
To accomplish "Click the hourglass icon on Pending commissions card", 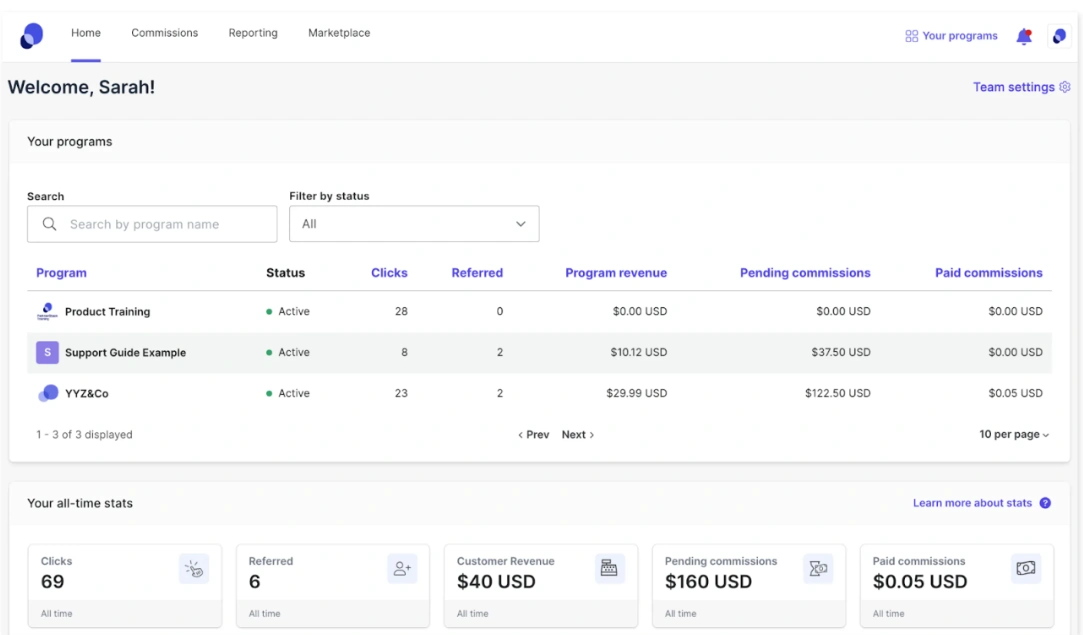I will [x=819, y=568].
